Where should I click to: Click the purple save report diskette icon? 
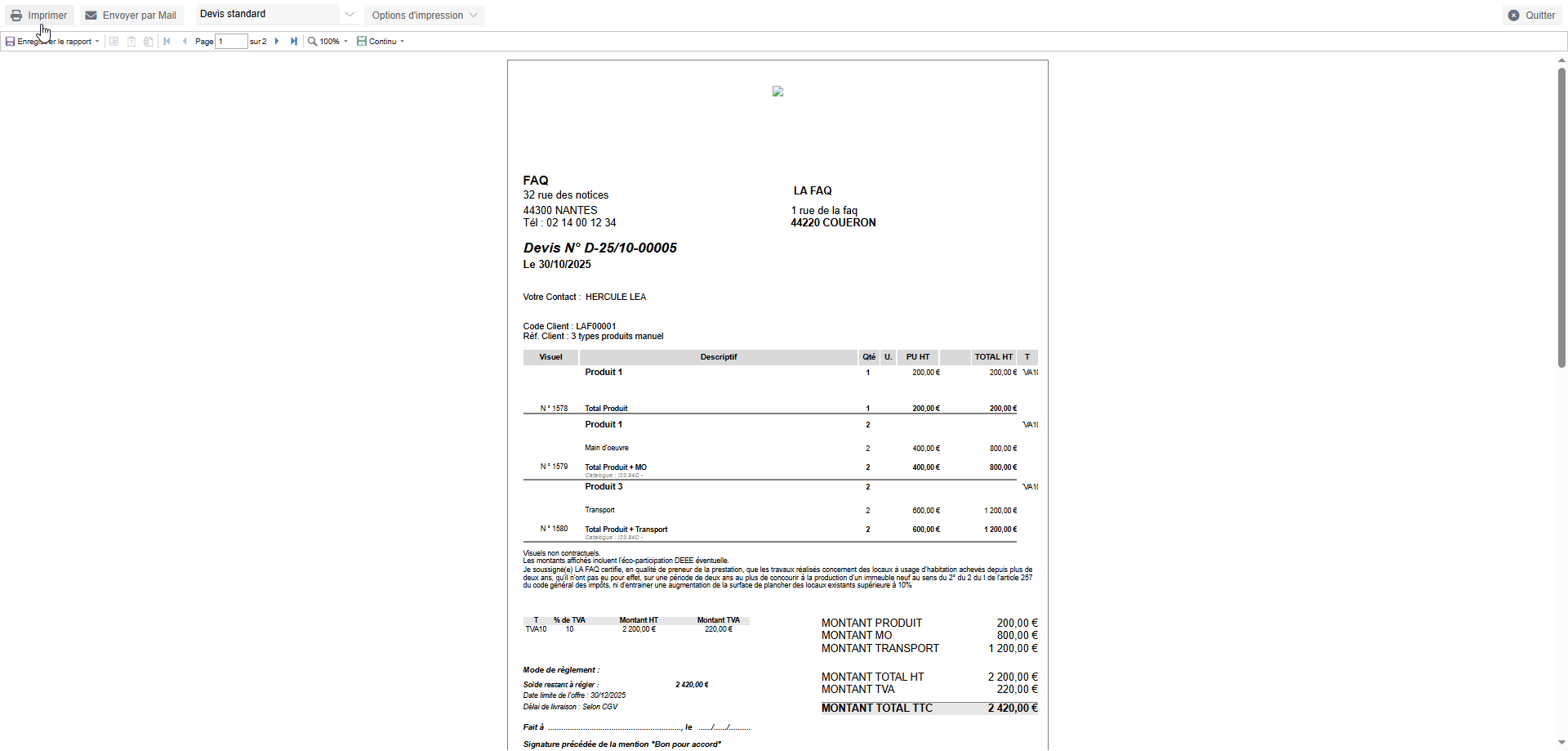[10, 42]
